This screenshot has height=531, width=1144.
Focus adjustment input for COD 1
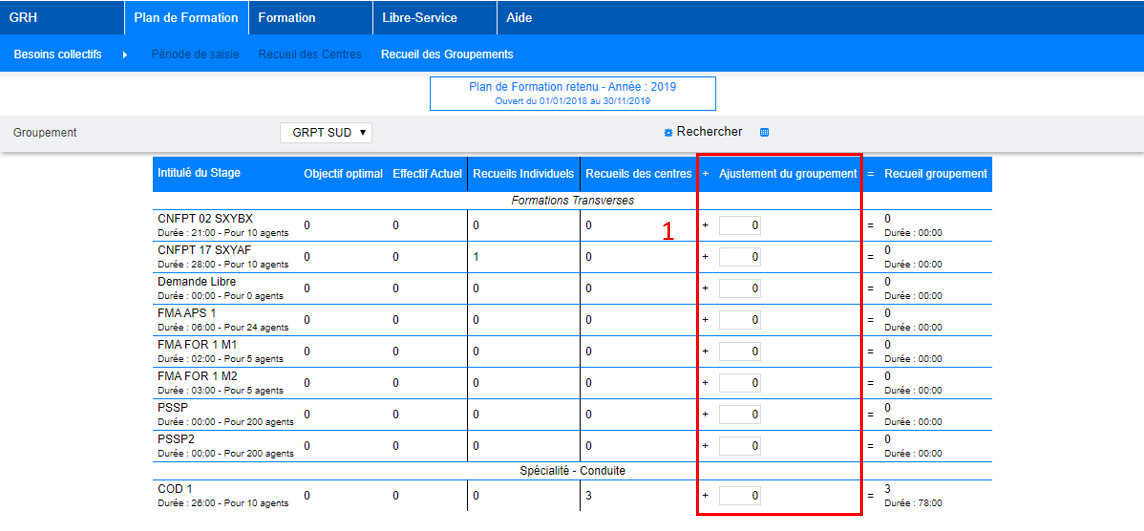pyautogui.click(x=739, y=495)
